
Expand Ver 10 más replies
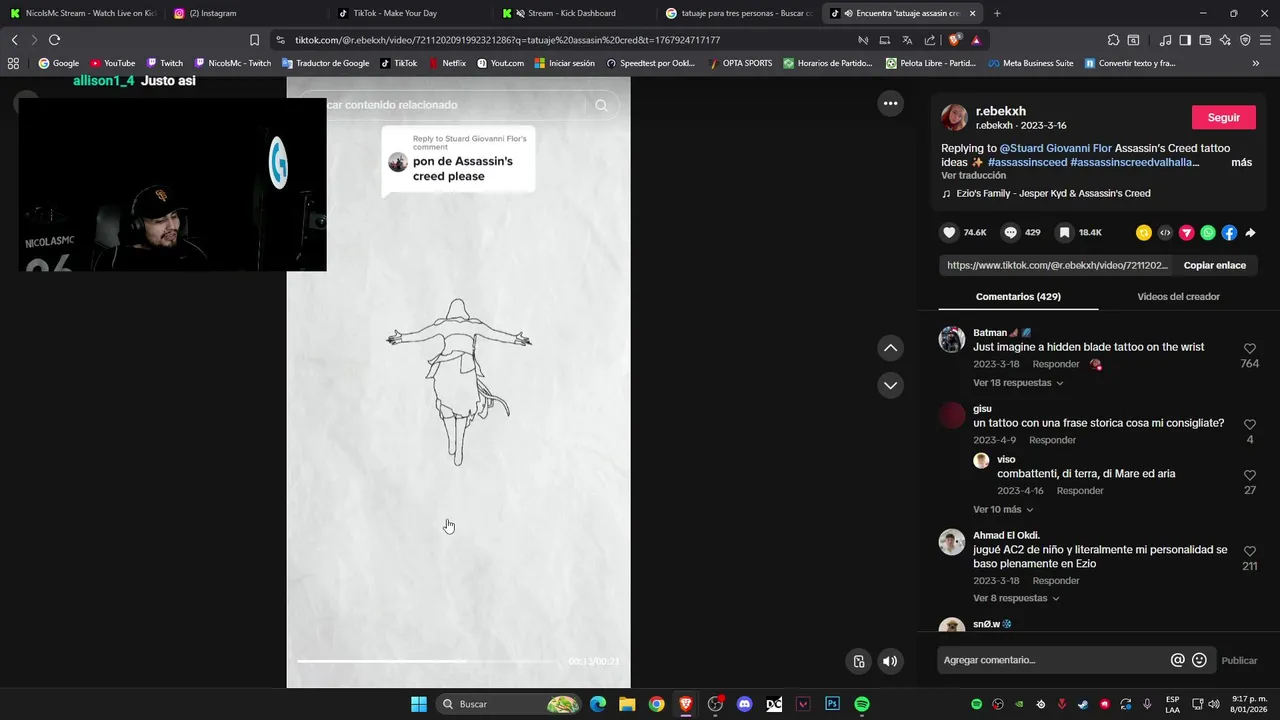(1003, 509)
